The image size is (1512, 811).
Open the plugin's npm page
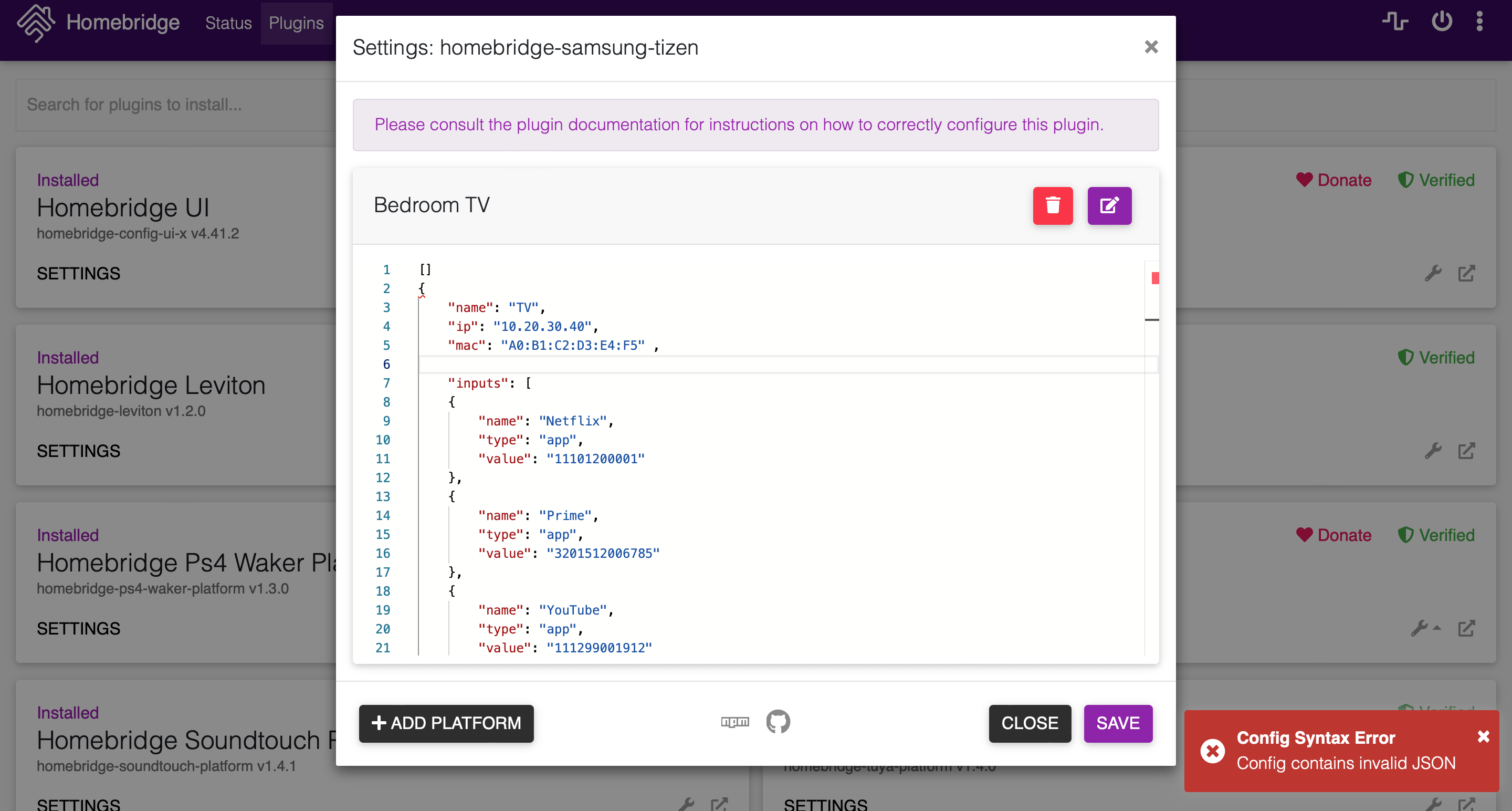pos(735,722)
